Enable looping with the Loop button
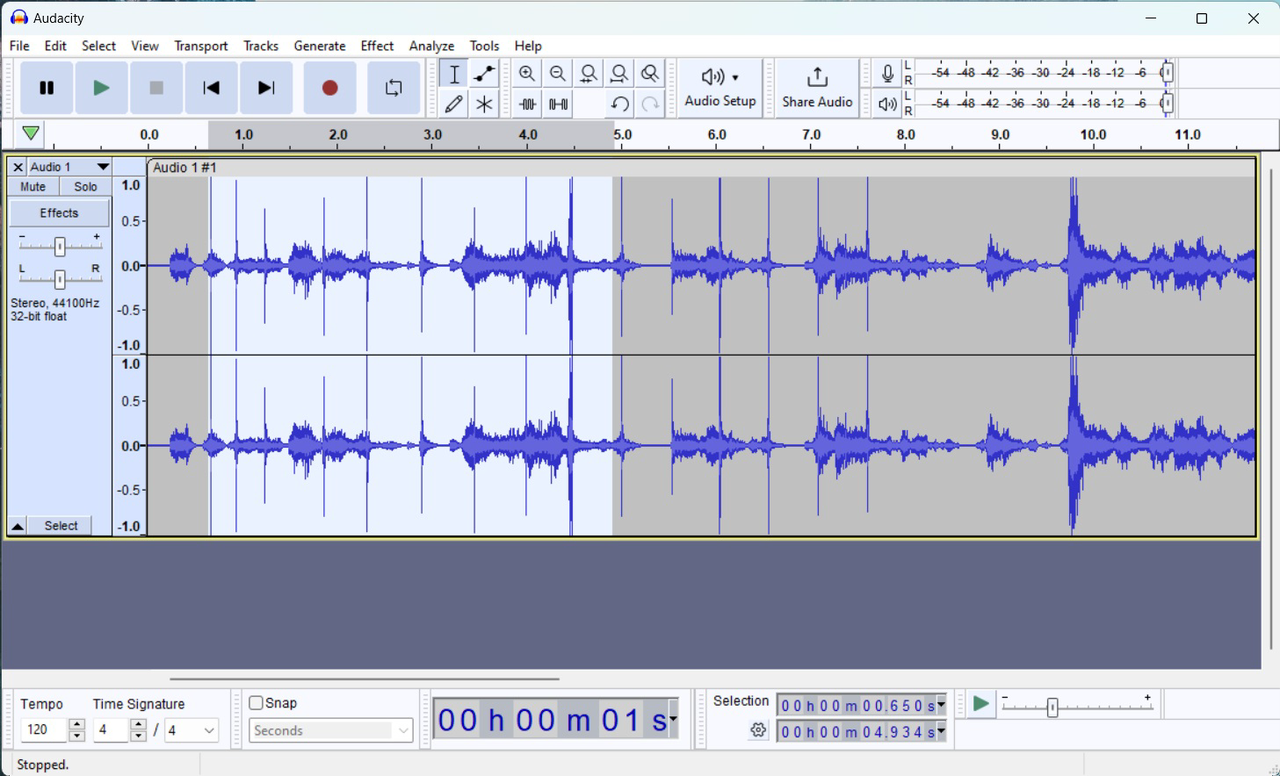The width and height of the screenshot is (1280, 776). [x=393, y=88]
